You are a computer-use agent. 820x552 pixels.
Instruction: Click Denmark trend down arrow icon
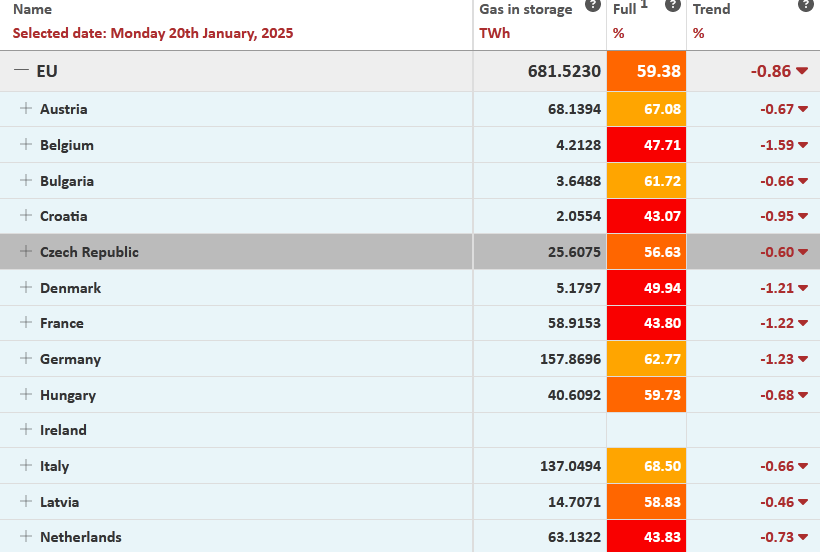(x=803, y=288)
